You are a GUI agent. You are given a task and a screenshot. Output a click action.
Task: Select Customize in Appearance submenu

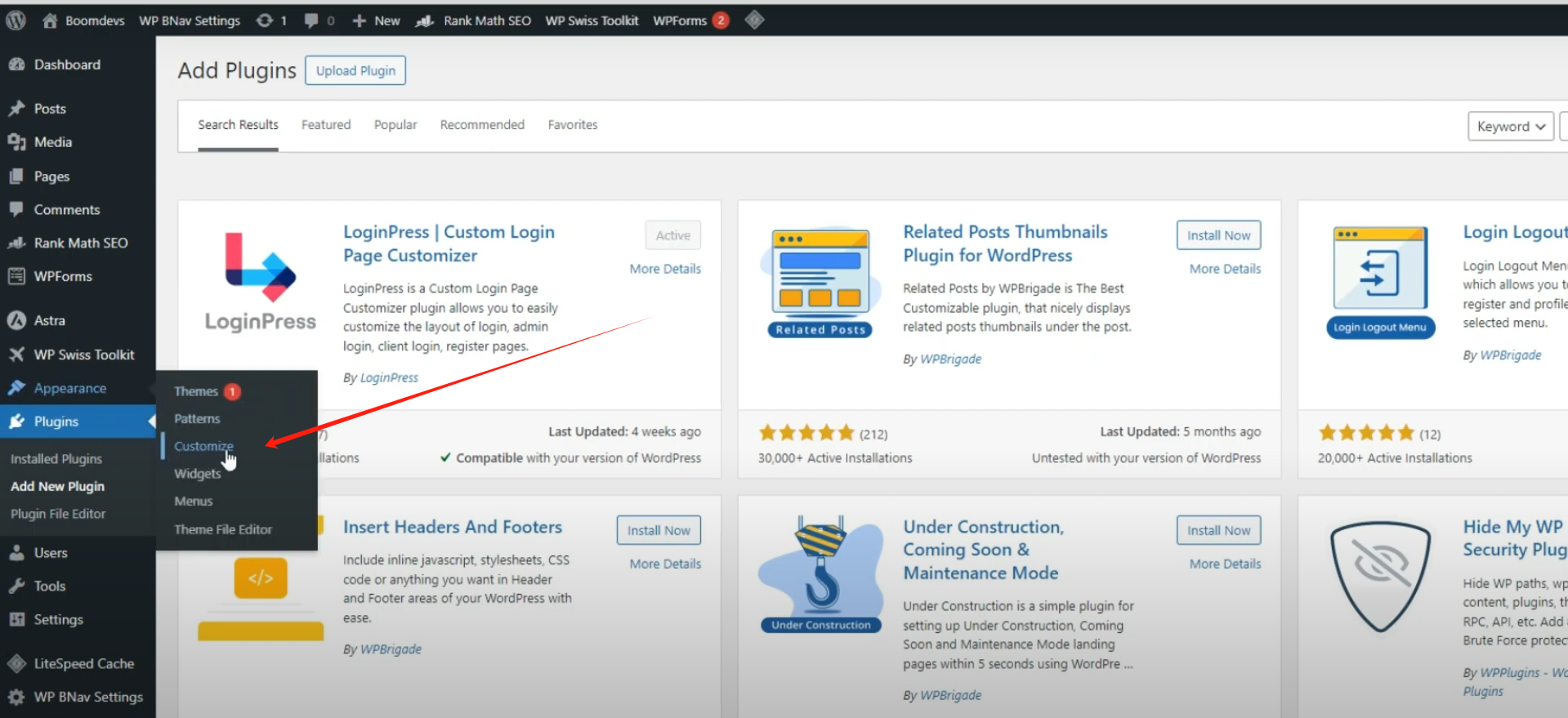tap(203, 446)
